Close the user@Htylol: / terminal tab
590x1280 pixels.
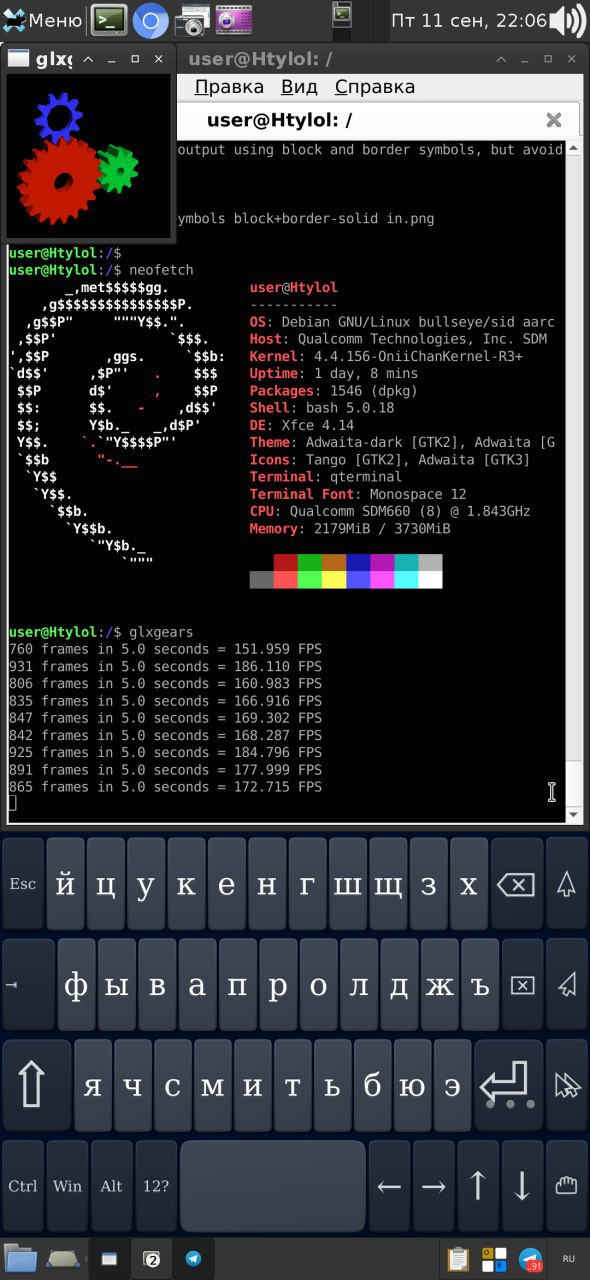553,121
